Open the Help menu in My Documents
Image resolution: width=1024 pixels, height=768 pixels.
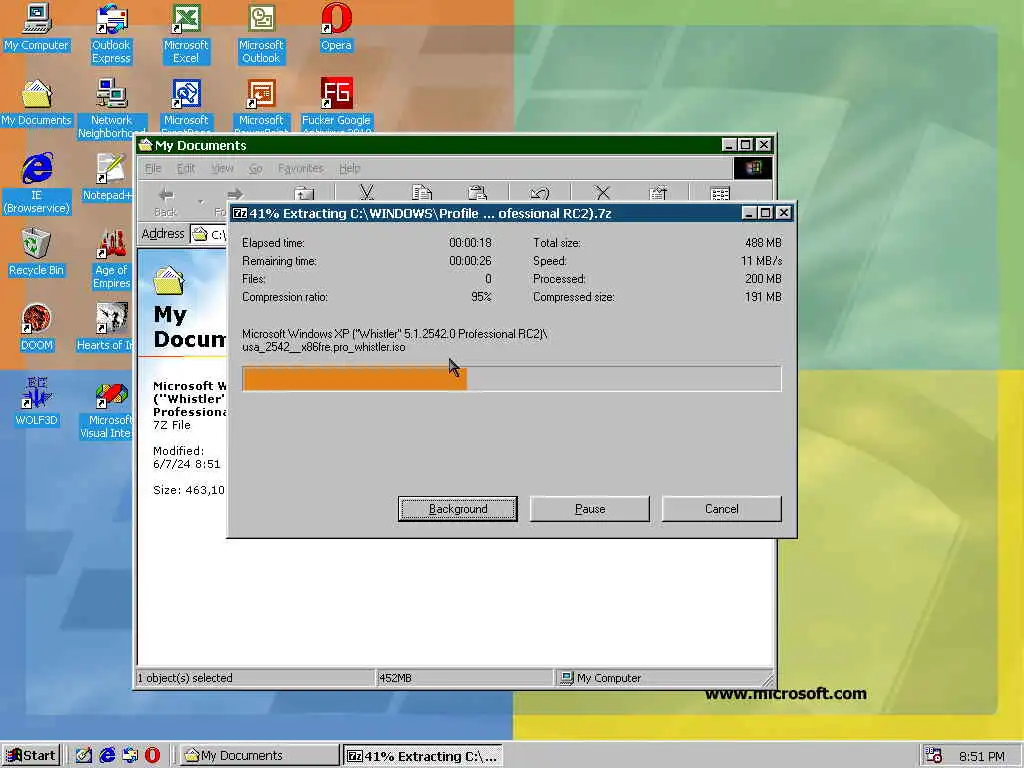click(349, 168)
